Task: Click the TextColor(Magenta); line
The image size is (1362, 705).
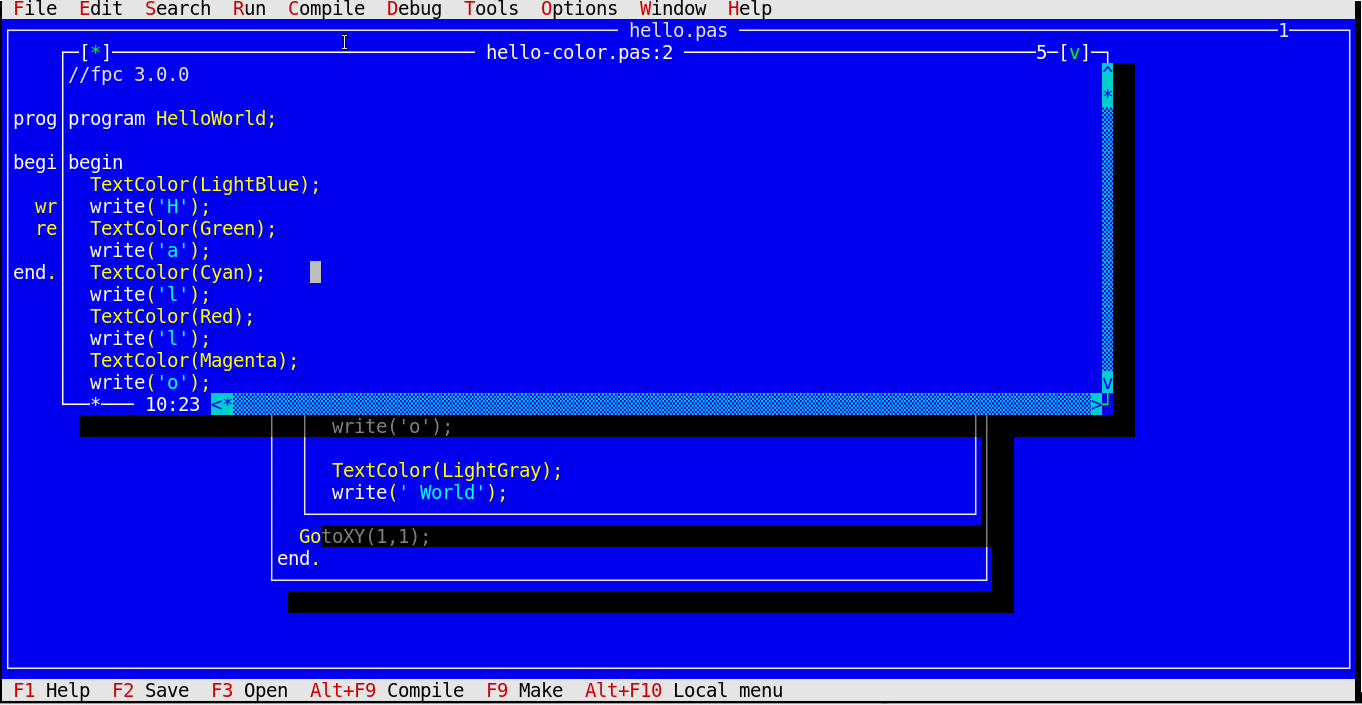Action: click(x=194, y=360)
